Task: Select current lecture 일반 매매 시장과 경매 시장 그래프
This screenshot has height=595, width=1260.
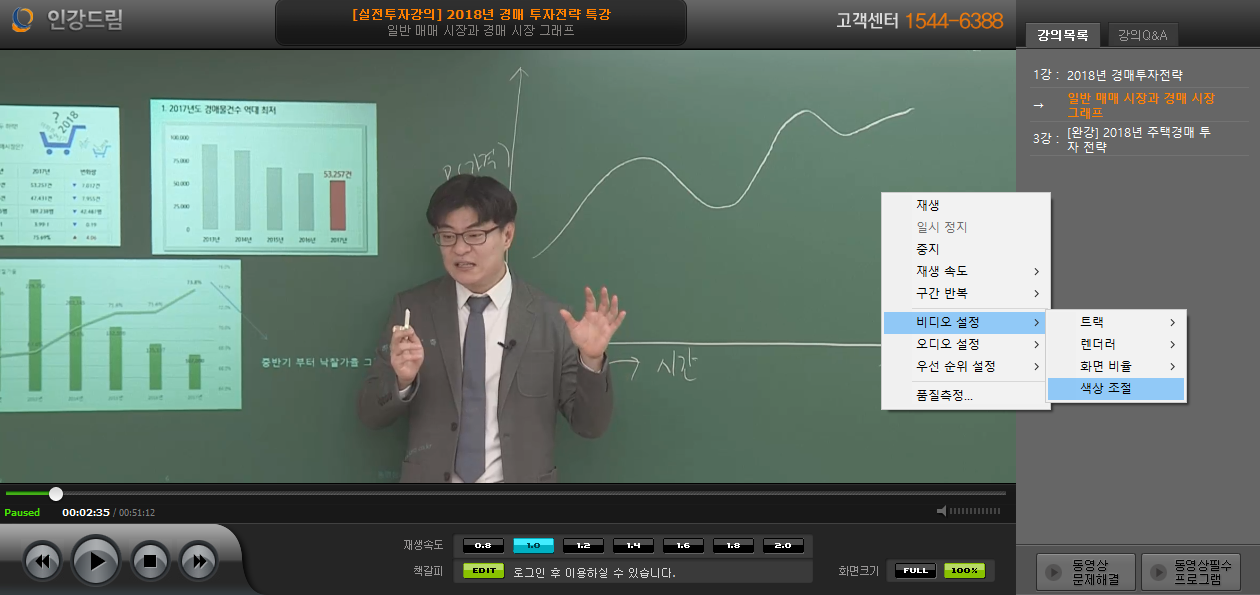Action: (1141, 105)
